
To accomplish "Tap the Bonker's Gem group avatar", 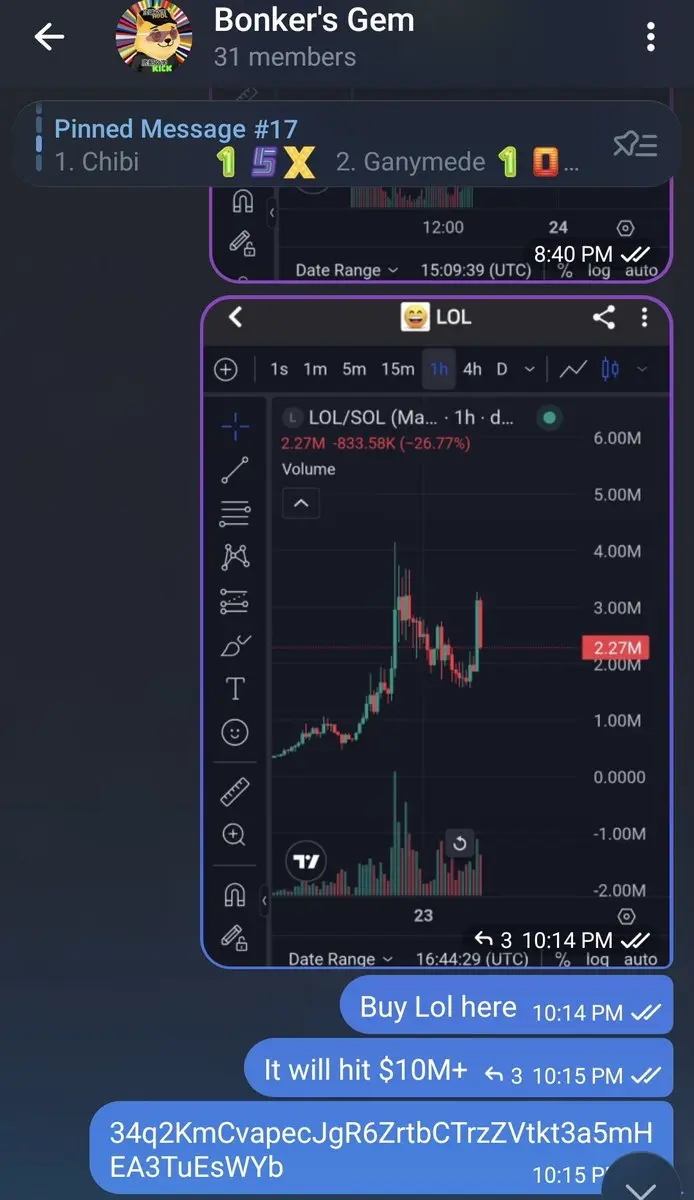I will (155, 38).
